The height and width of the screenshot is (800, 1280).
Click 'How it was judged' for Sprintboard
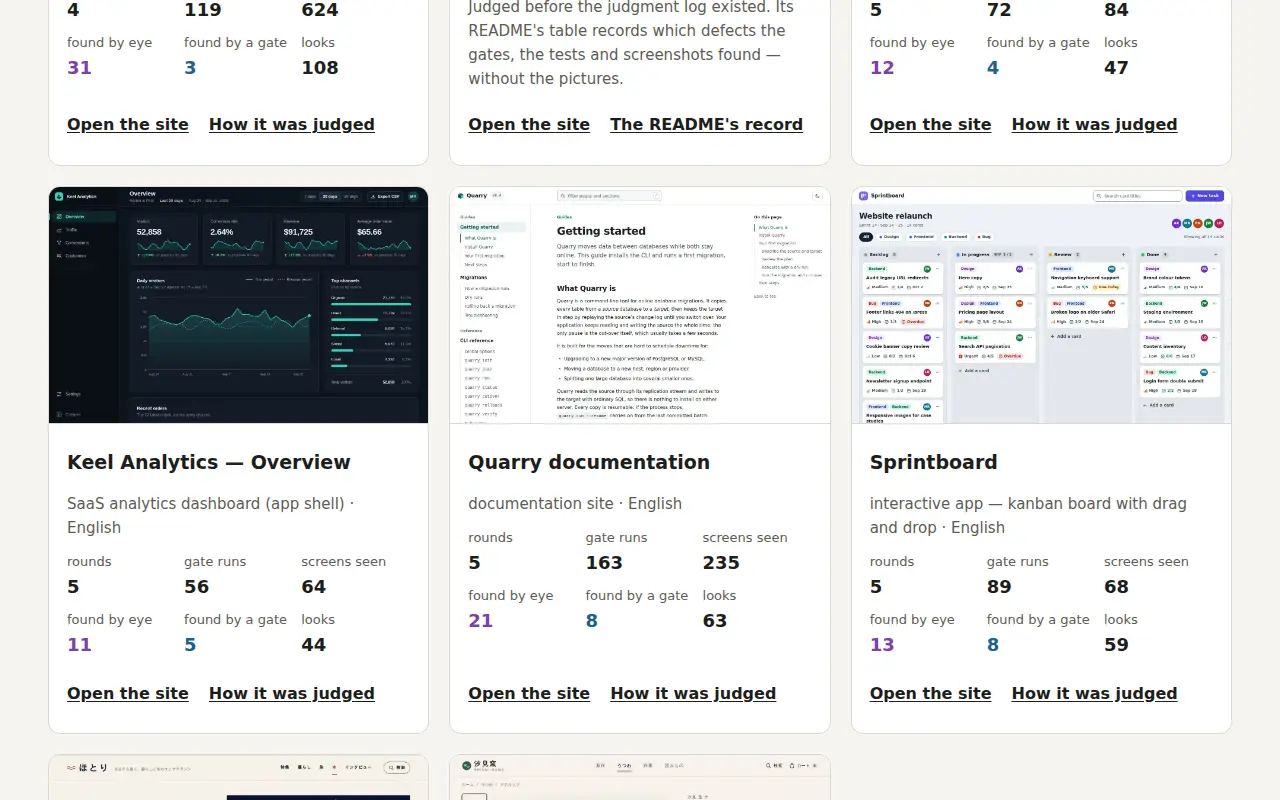point(1094,693)
